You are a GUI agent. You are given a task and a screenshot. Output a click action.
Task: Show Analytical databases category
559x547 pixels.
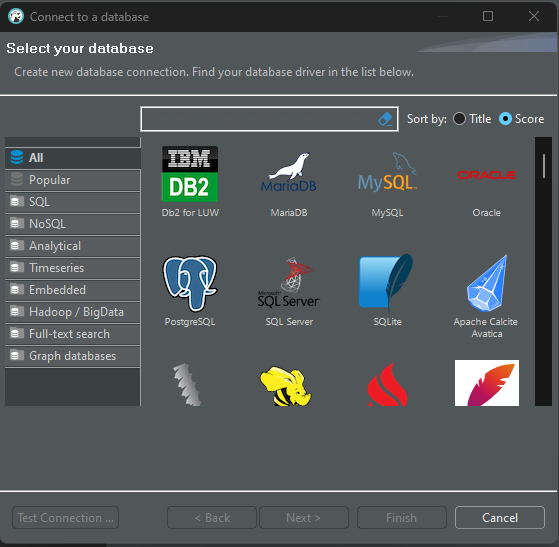coord(73,246)
